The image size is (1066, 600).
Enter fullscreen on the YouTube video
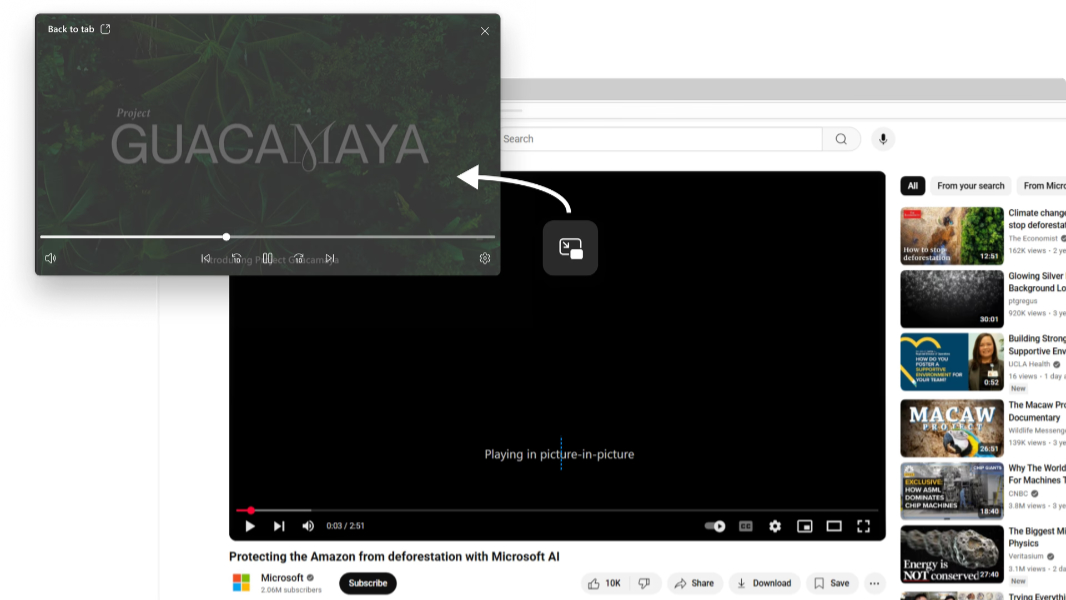[864, 526]
